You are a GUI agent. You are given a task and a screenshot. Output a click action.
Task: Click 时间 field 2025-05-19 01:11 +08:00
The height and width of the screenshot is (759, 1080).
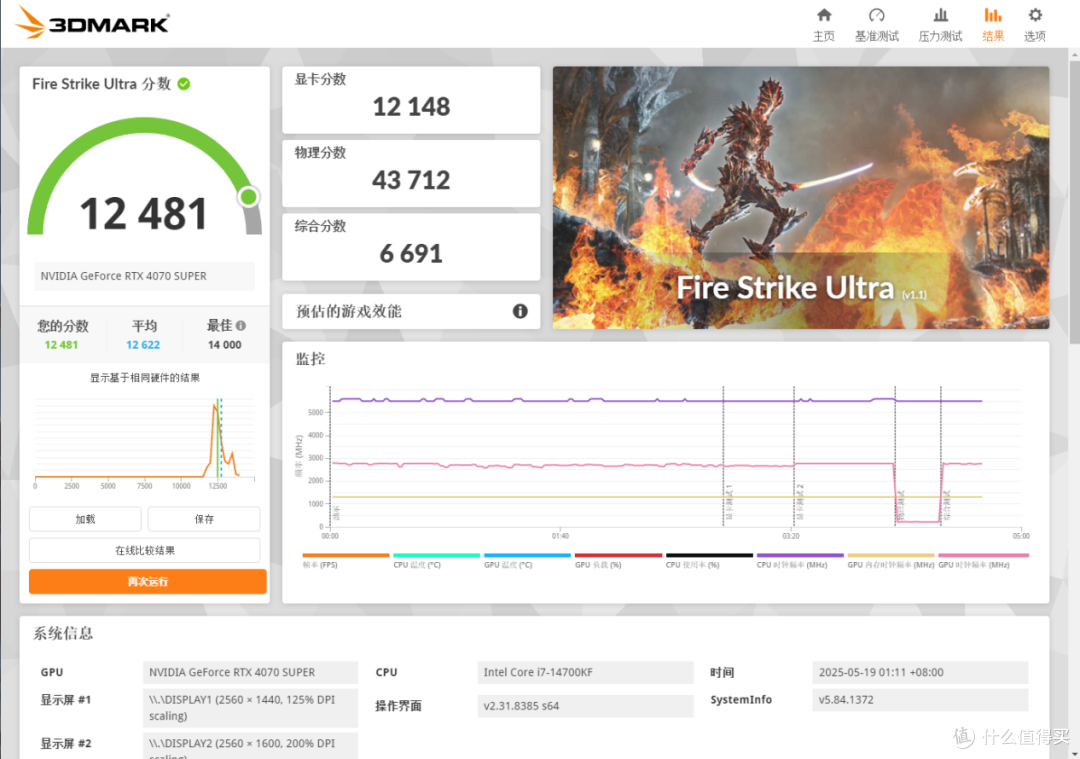[x=920, y=672]
